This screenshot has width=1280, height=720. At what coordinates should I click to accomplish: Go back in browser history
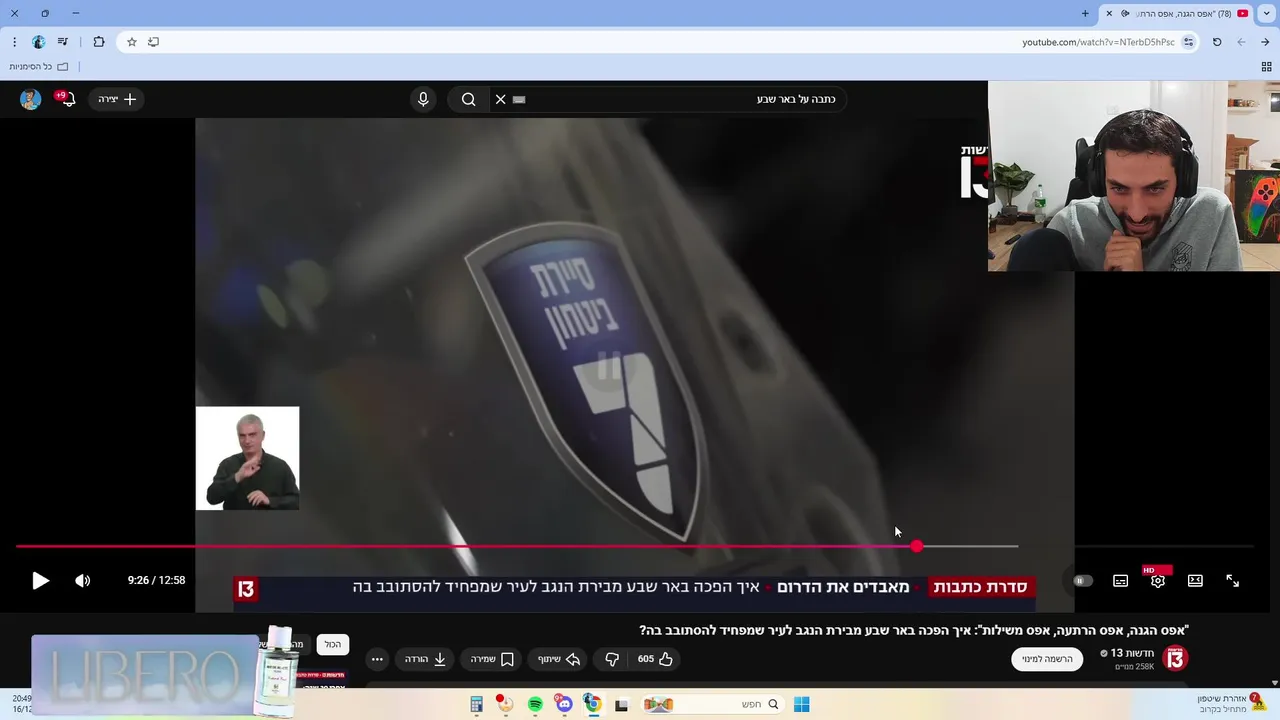click(1266, 42)
